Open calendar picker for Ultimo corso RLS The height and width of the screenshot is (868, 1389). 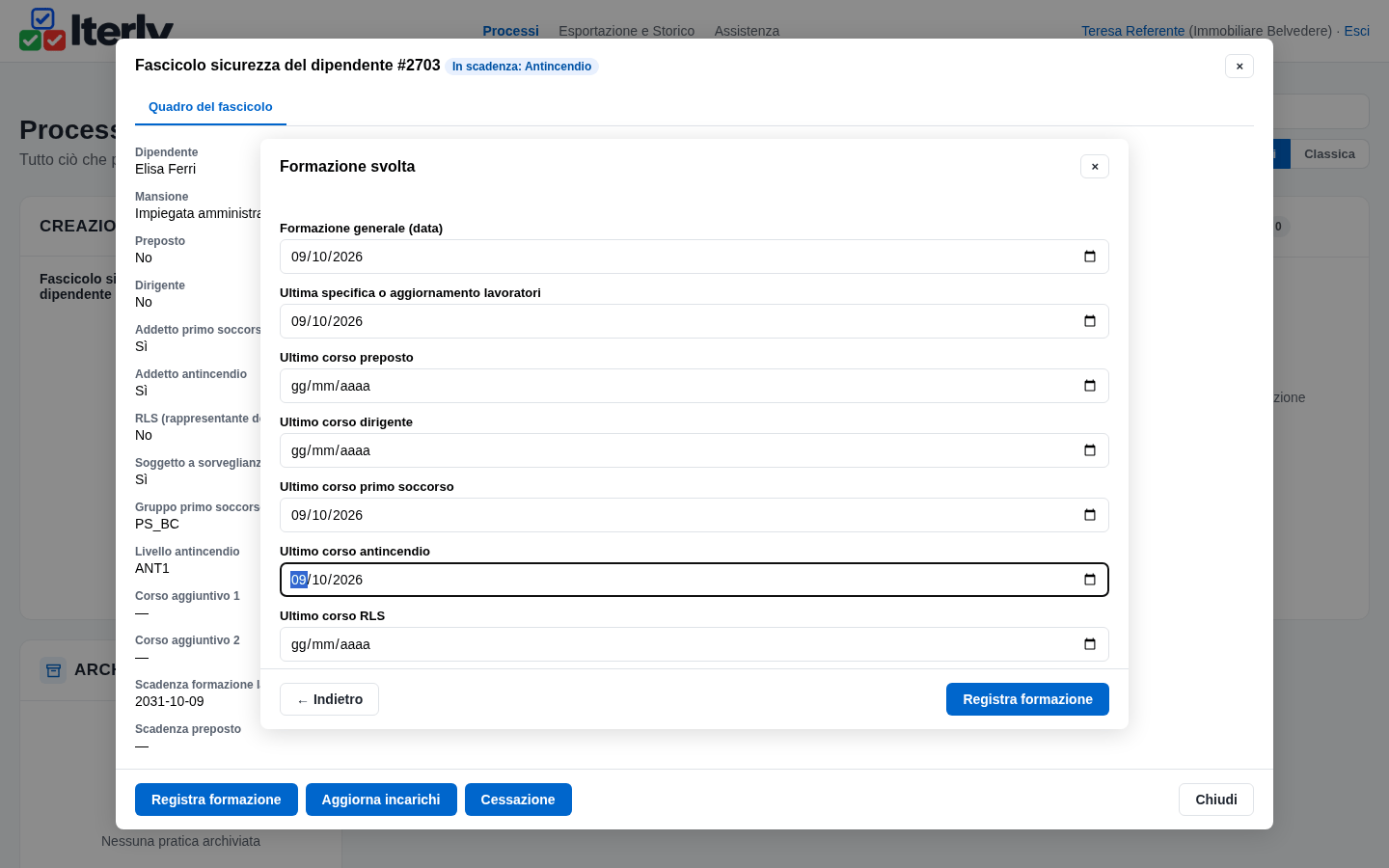[x=1090, y=644]
